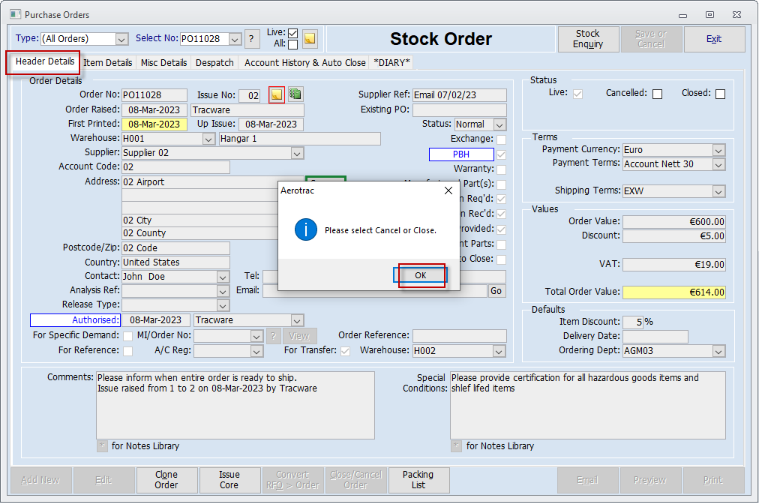Expand Contact John Doe dropdown
The height and width of the screenshot is (503, 759).
click(223, 277)
